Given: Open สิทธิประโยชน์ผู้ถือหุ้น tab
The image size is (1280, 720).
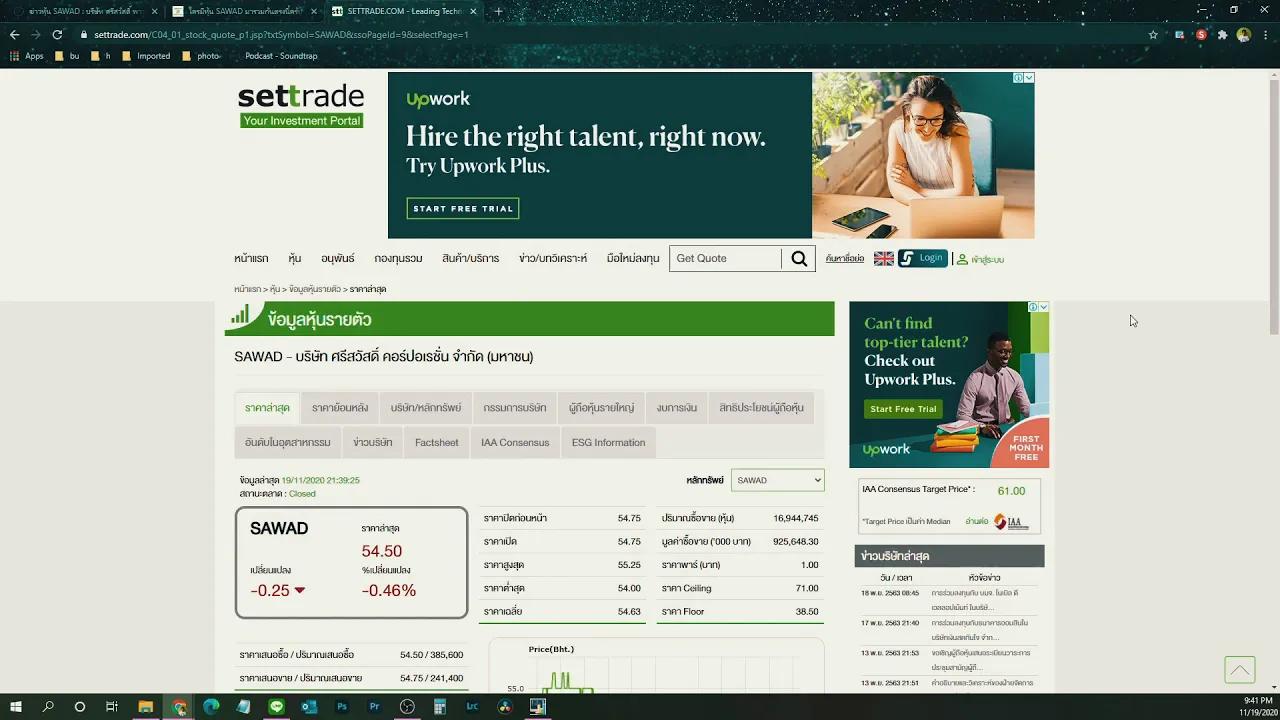Looking at the screenshot, I should pos(761,408).
